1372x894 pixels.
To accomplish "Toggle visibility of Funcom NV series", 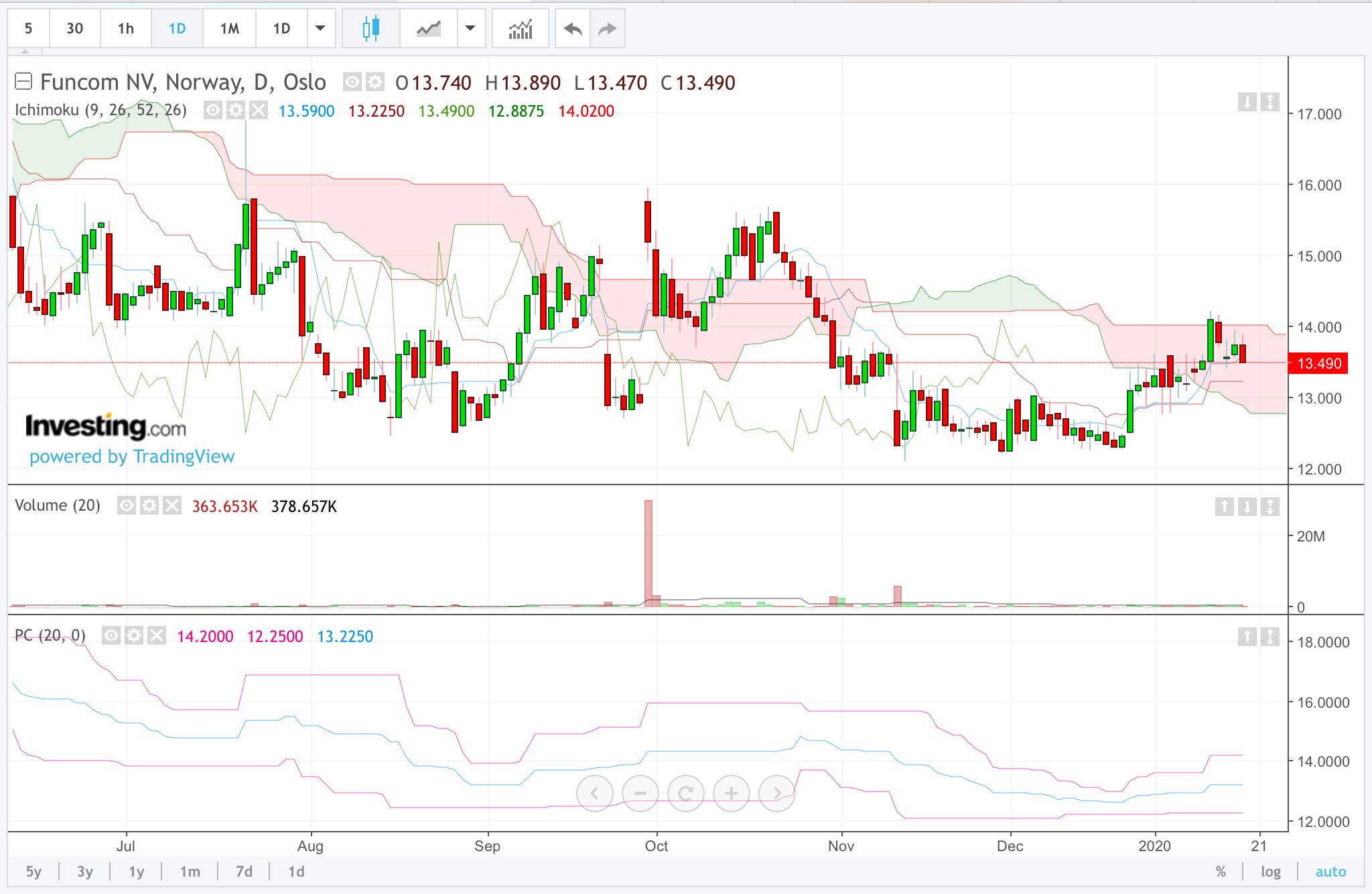I will tap(352, 82).
